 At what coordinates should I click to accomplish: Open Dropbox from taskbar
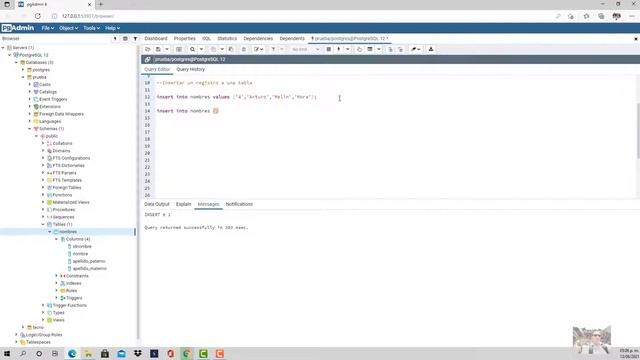(138, 353)
